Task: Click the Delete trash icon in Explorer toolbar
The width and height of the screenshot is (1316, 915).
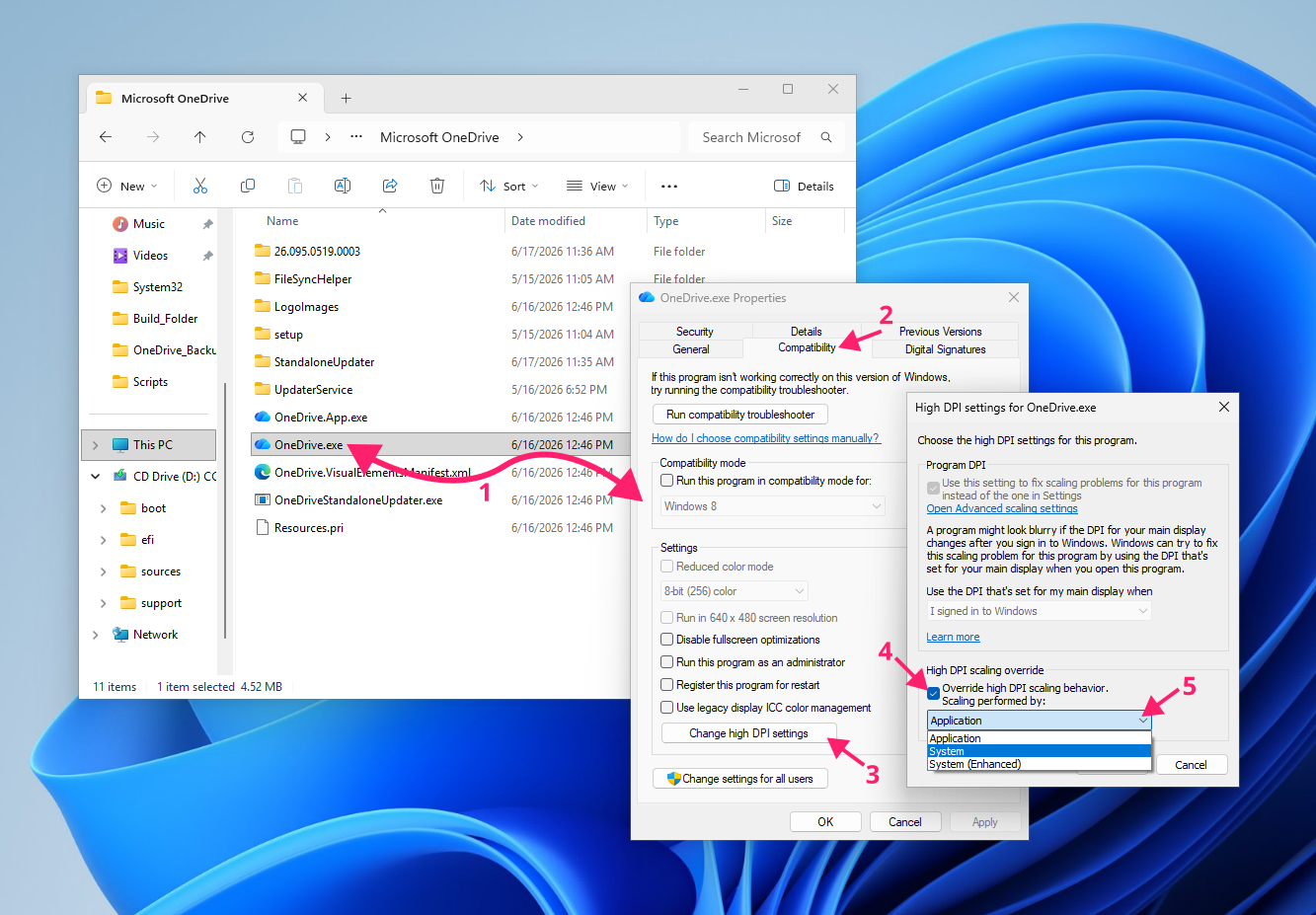Action: 437,186
